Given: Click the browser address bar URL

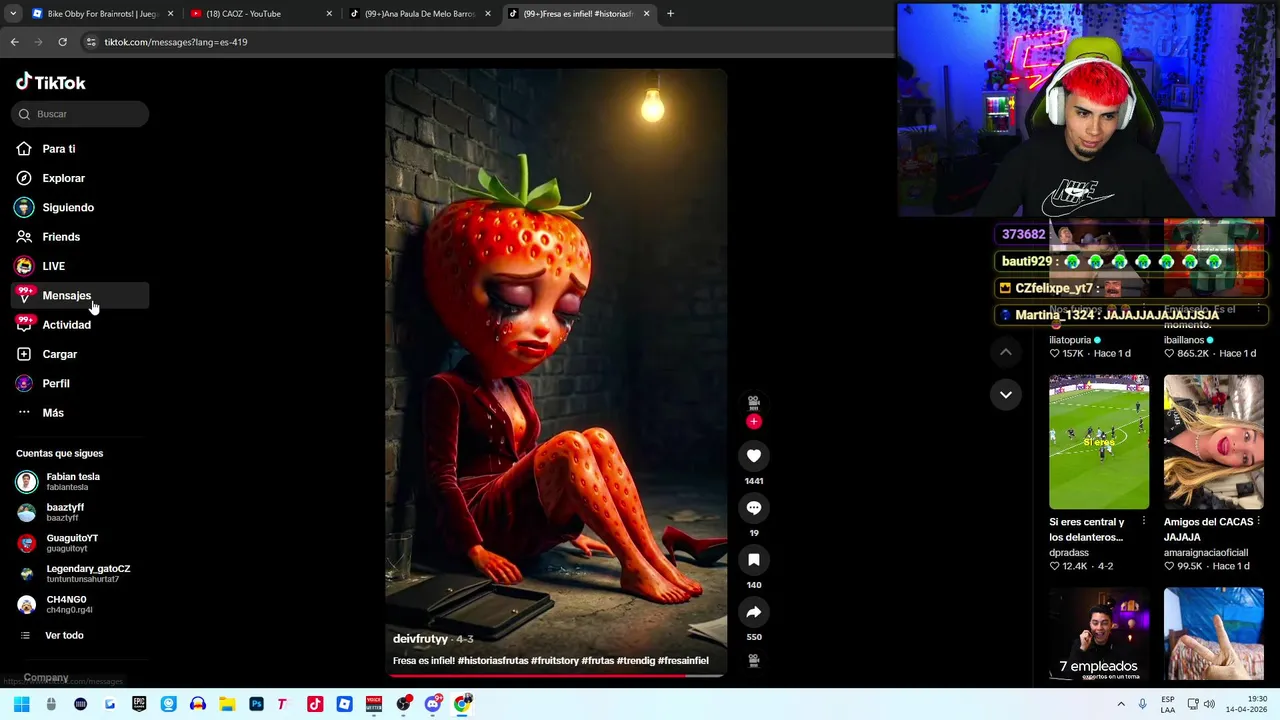Looking at the screenshot, I should 176,42.
